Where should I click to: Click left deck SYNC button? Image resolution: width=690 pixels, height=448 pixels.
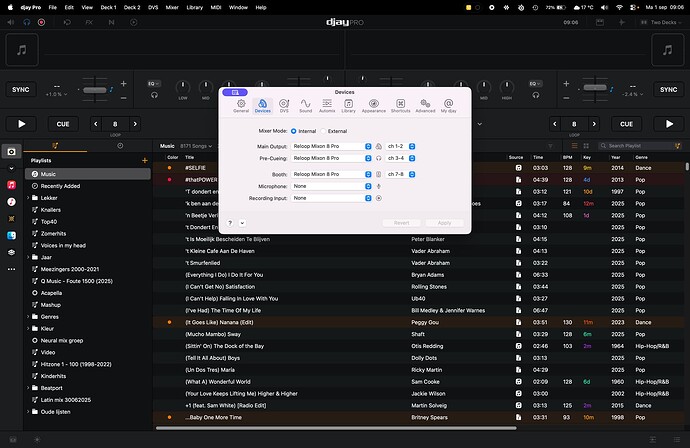(x=21, y=89)
